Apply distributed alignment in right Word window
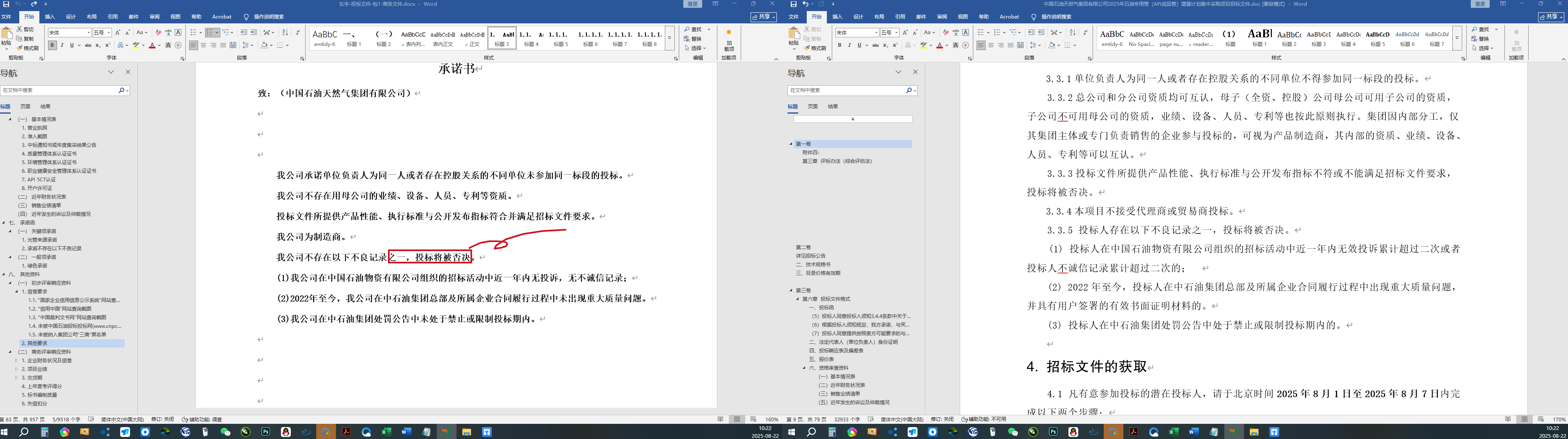This screenshot has height=439, width=1568. (1020, 45)
